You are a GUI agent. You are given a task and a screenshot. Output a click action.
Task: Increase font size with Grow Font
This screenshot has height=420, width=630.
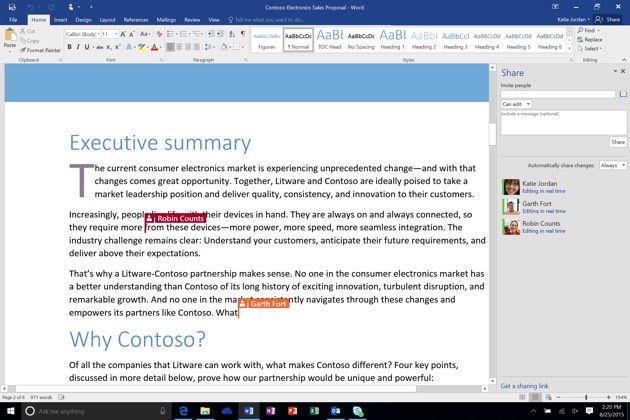[123, 34]
